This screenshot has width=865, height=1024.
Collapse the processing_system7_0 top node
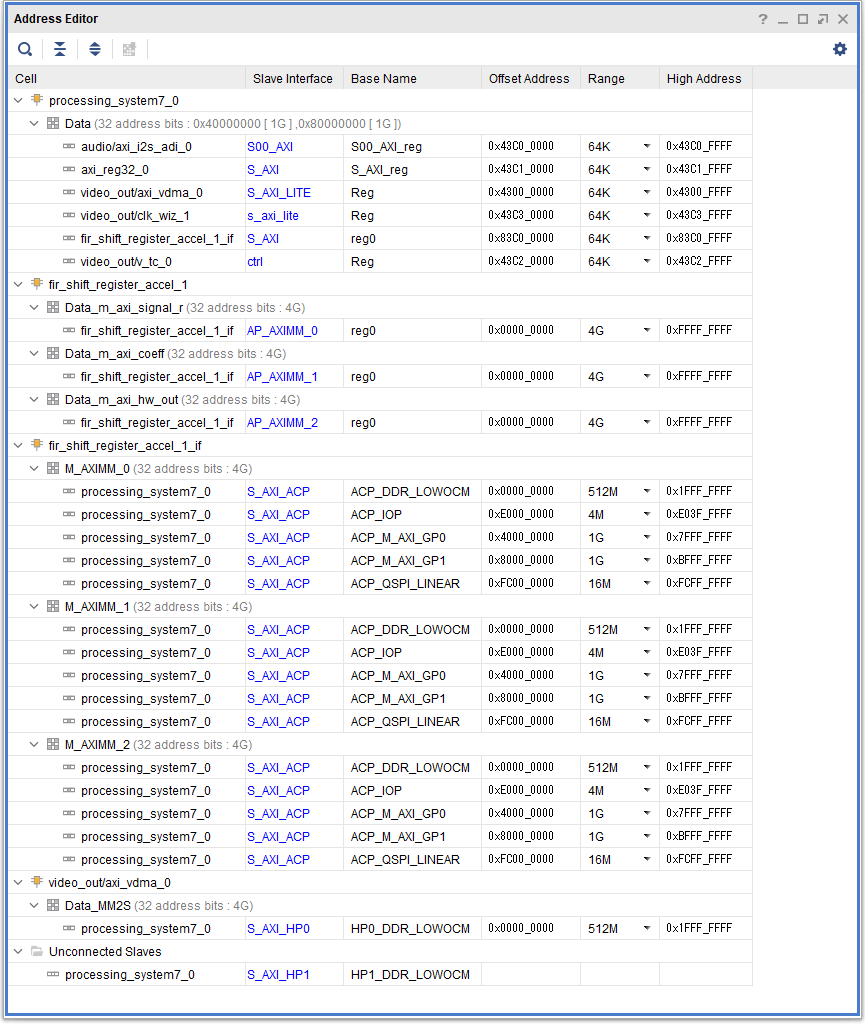pos(19,100)
